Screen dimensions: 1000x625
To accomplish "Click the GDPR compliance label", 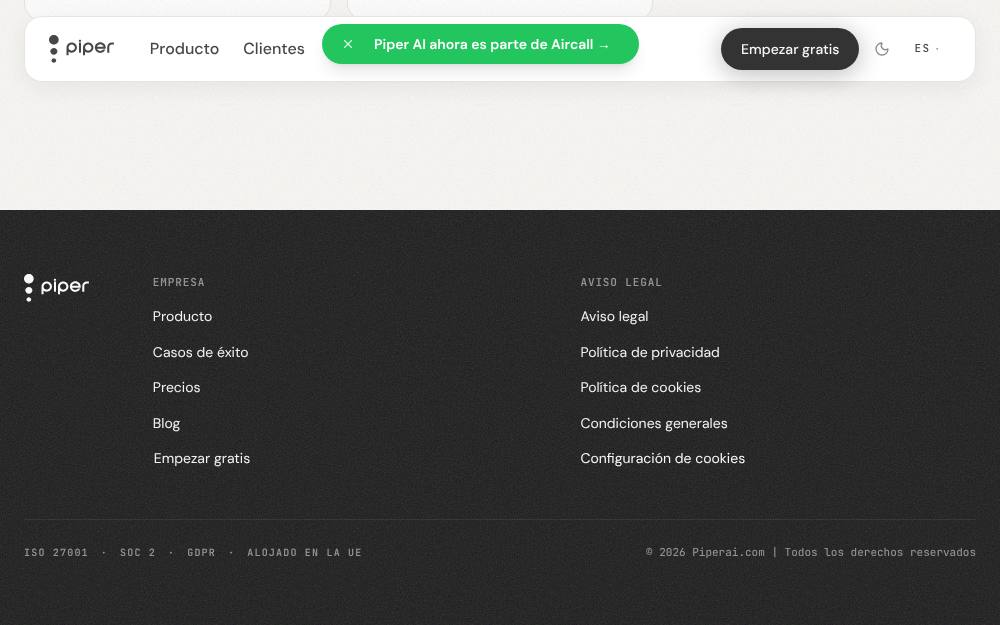I will click(201, 552).
